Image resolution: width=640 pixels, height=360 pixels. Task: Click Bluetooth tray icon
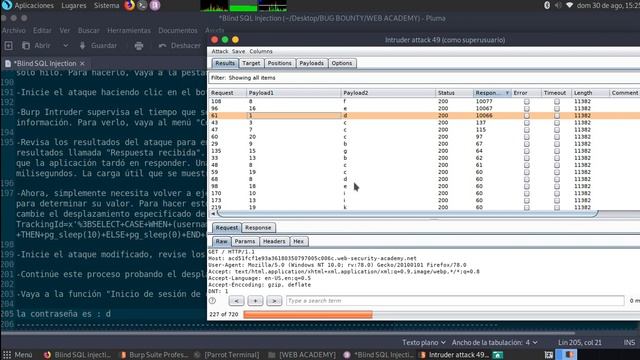click(547, 5)
